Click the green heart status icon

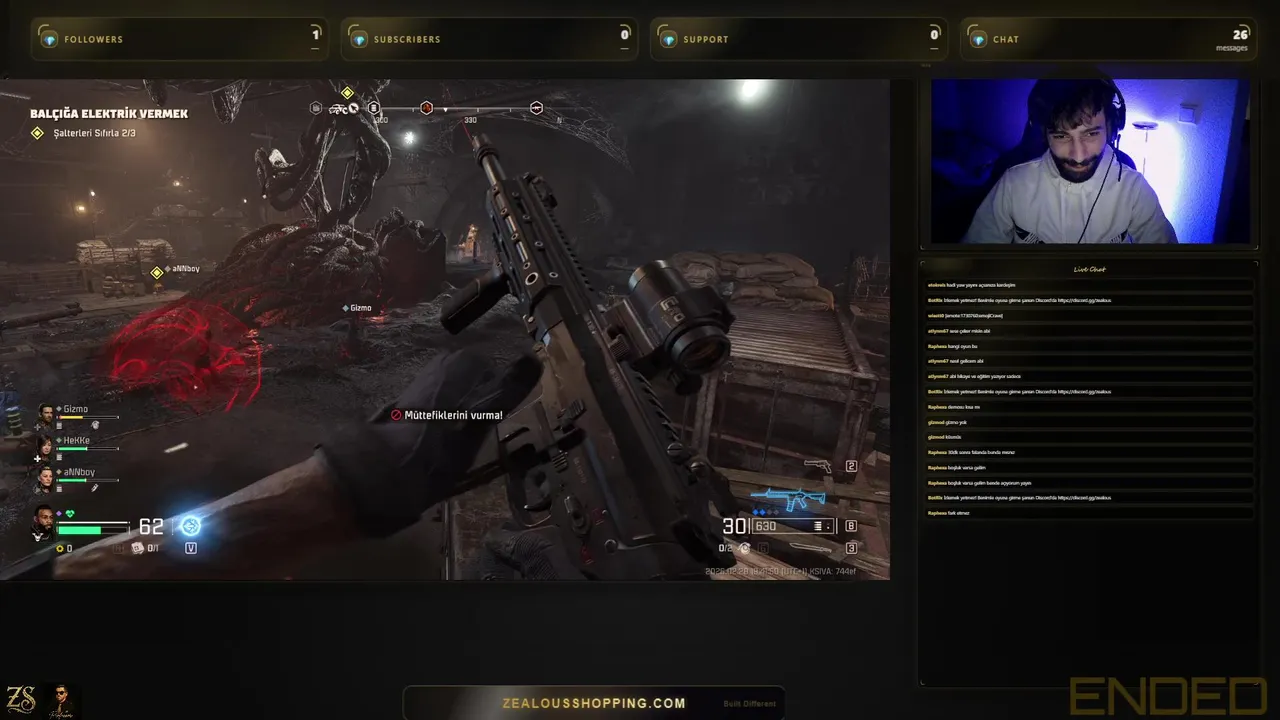70,514
